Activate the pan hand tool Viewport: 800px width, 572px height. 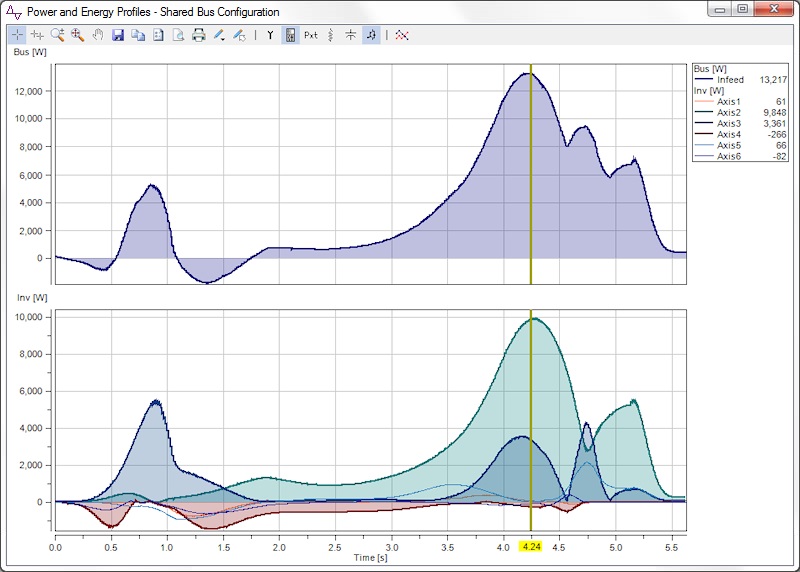pos(97,35)
